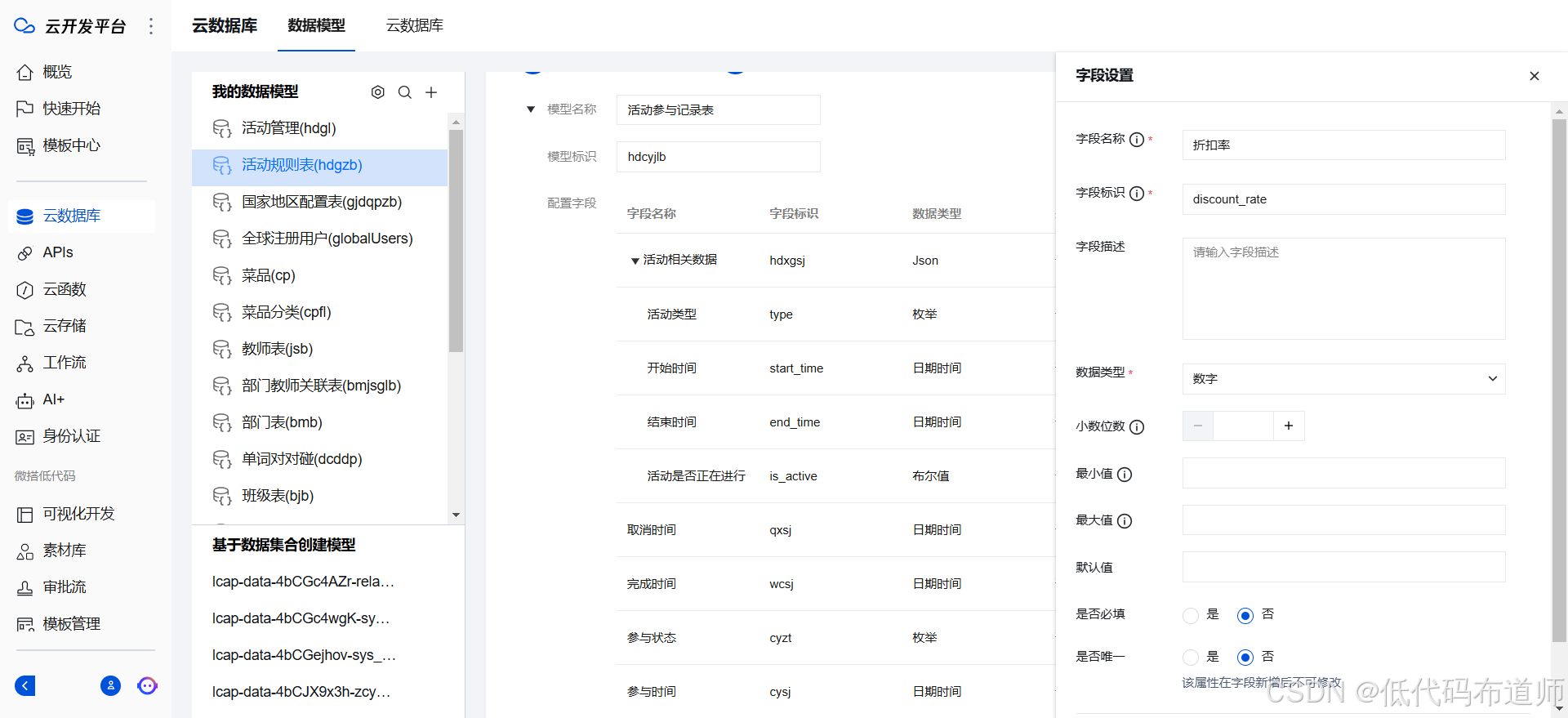Open data model settings hexagon icon
The height and width of the screenshot is (718, 1568).
coord(377,92)
